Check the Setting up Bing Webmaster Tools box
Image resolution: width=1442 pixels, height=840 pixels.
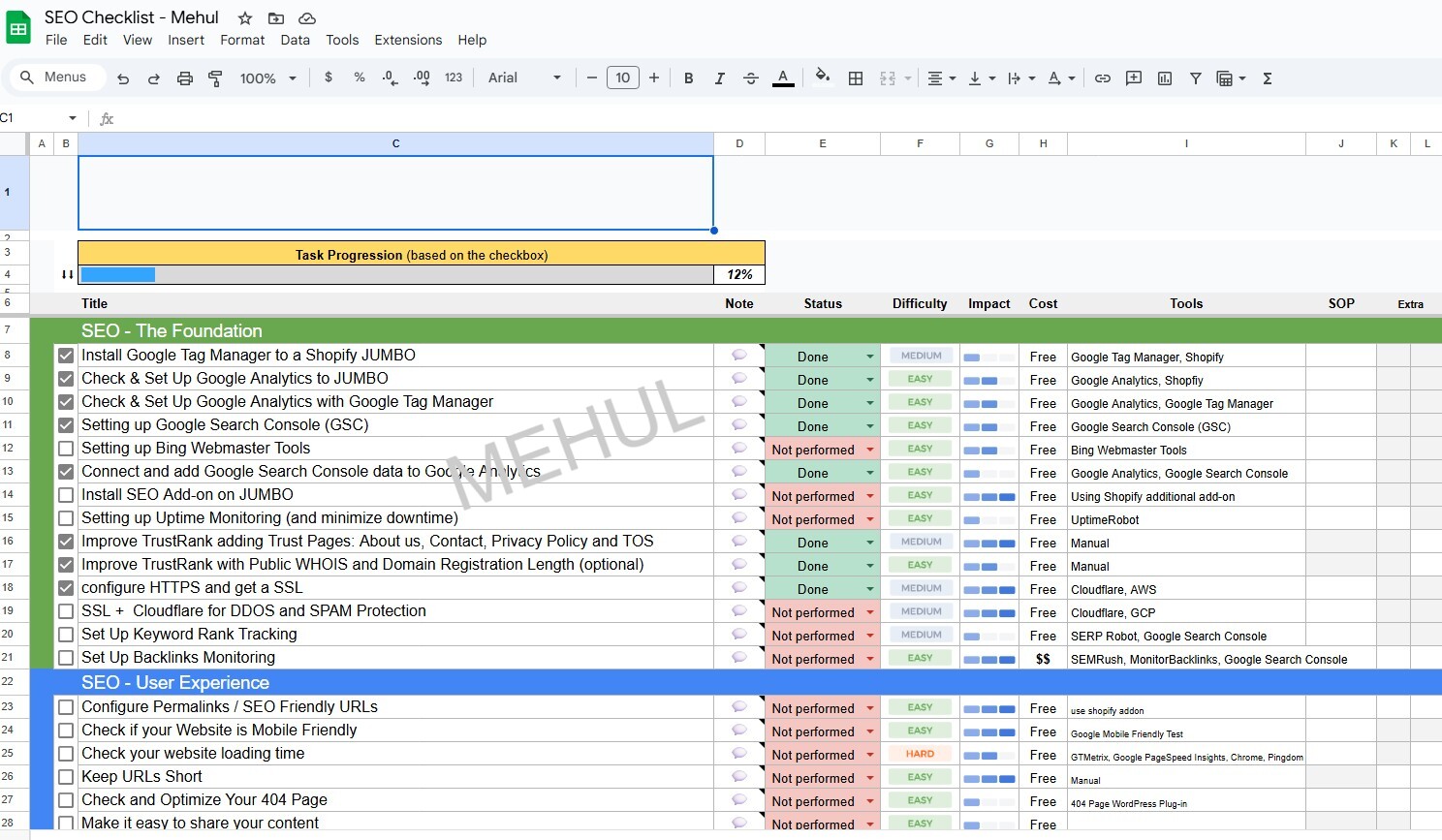[x=65, y=448]
